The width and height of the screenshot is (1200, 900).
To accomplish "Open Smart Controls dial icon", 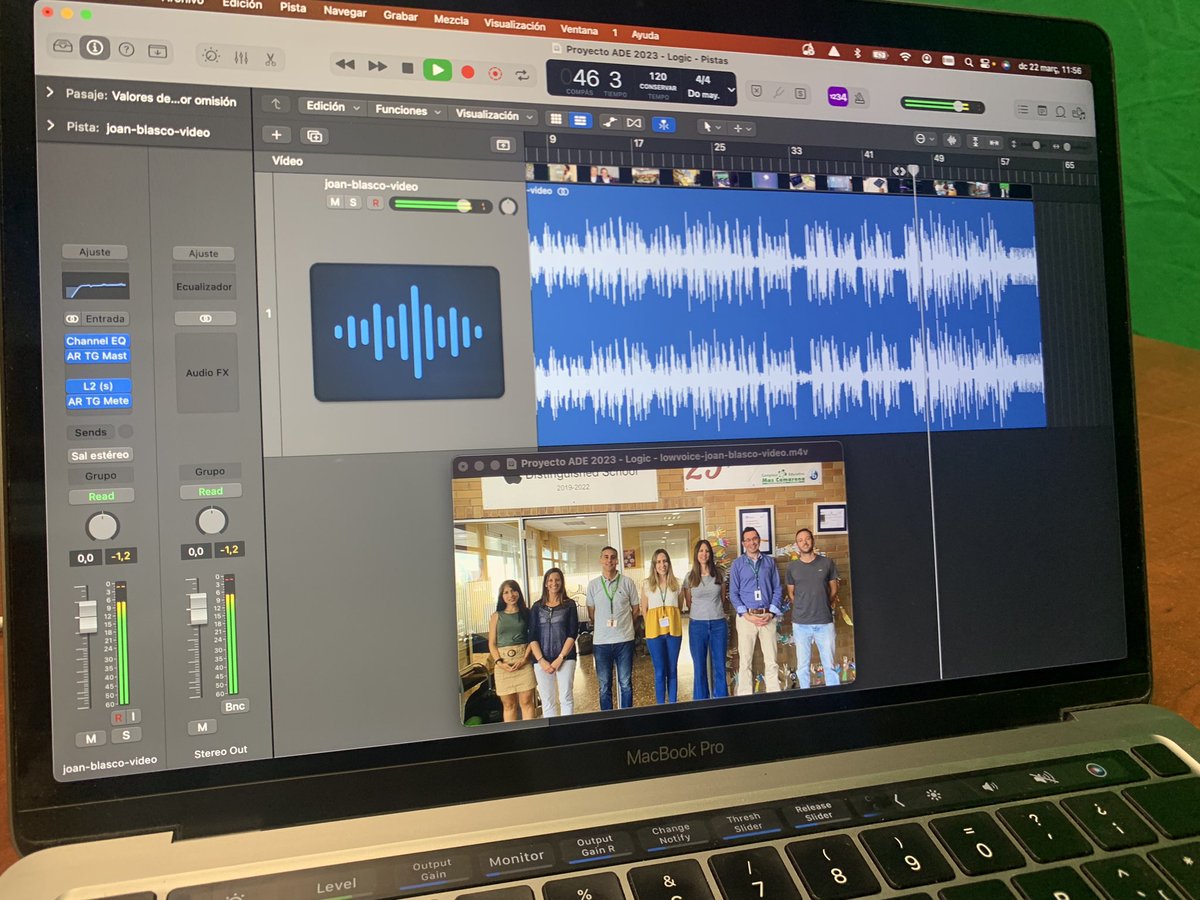I will pyautogui.click(x=211, y=55).
